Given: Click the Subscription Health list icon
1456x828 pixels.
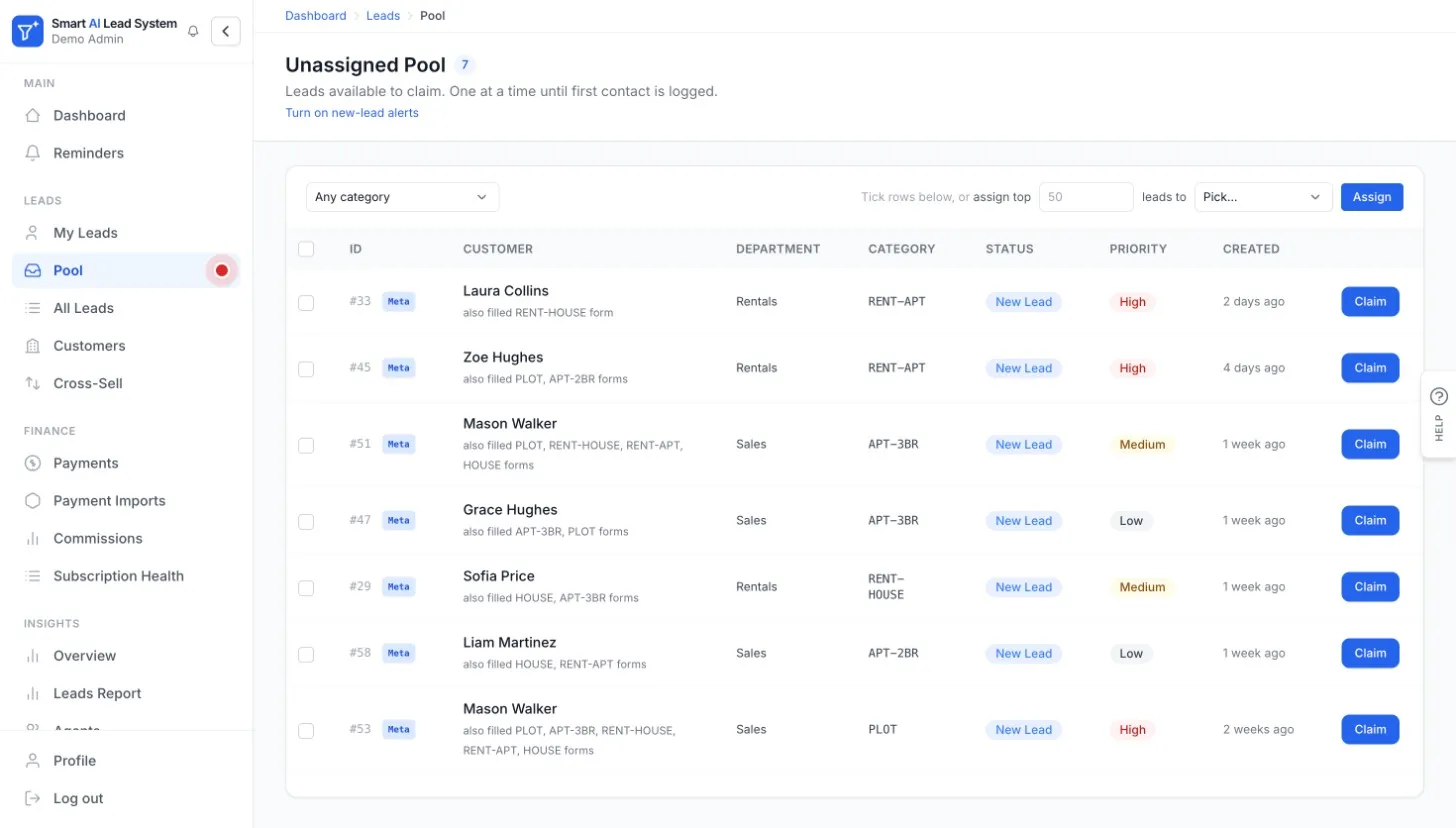Looking at the screenshot, I should click(33, 576).
